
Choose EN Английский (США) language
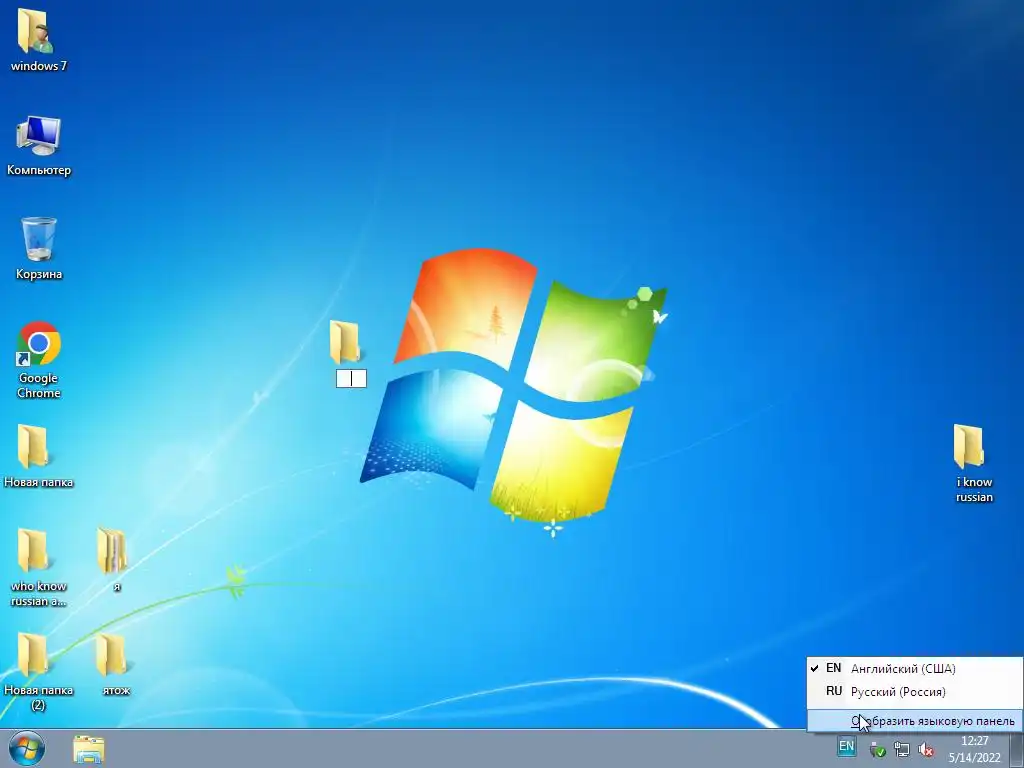point(914,668)
